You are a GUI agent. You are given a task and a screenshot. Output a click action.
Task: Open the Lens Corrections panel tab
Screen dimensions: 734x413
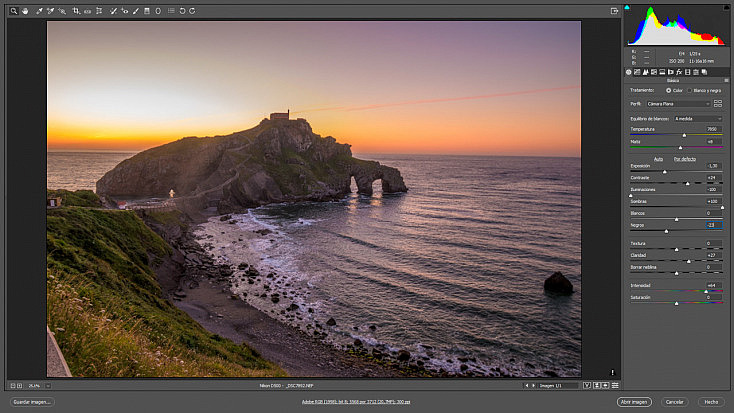click(x=671, y=72)
